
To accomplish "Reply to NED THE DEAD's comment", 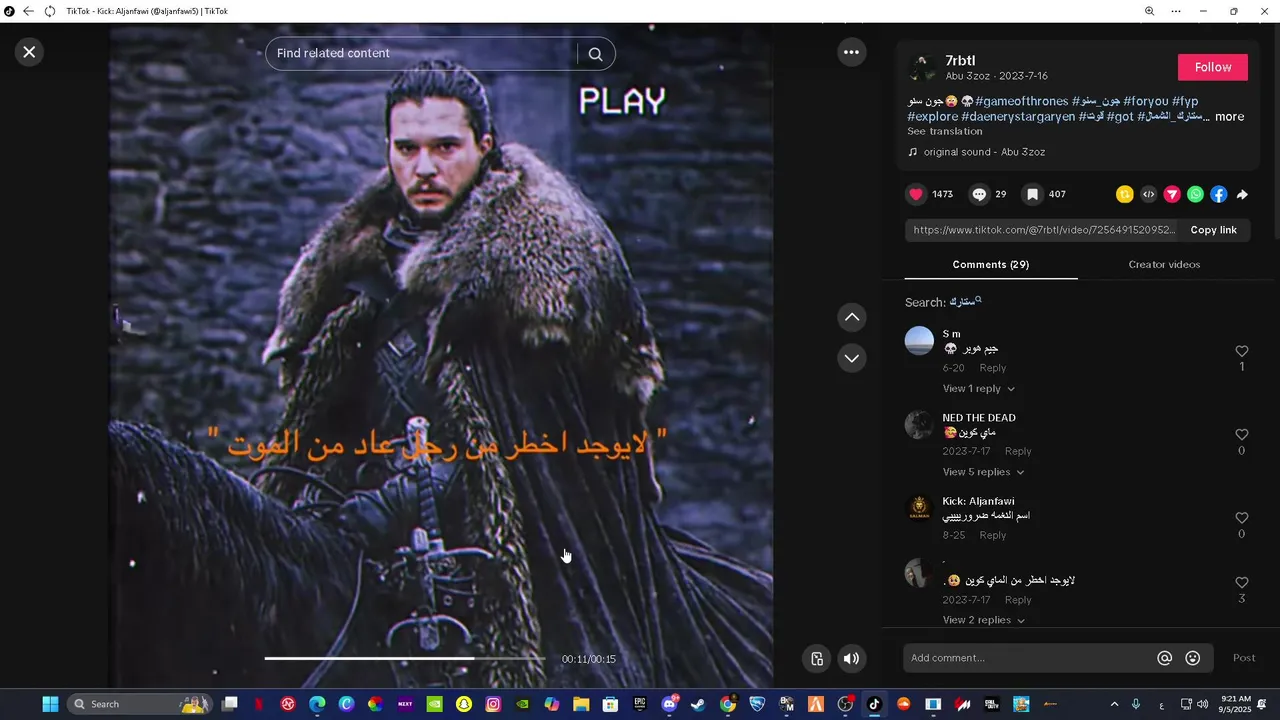I will pos(1018,452).
